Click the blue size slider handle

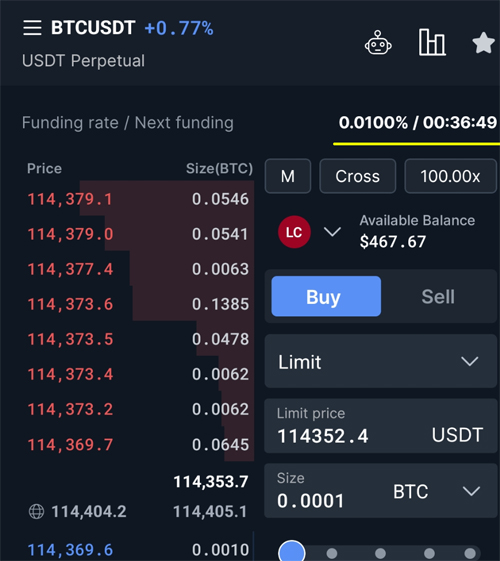[292, 552]
